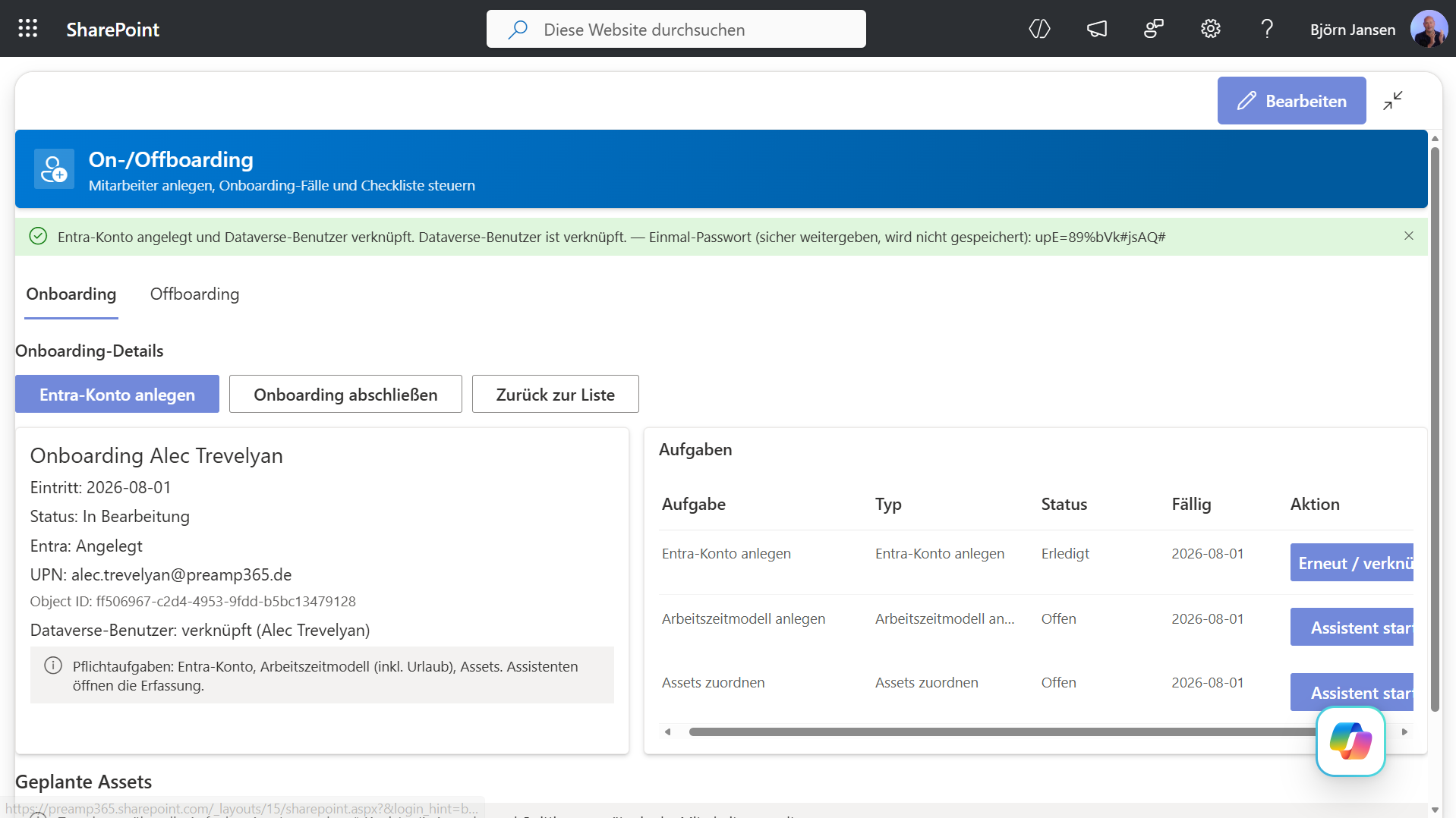The width and height of the screenshot is (1456, 818).
Task: Click the Typ column header
Action: tap(888, 504)
